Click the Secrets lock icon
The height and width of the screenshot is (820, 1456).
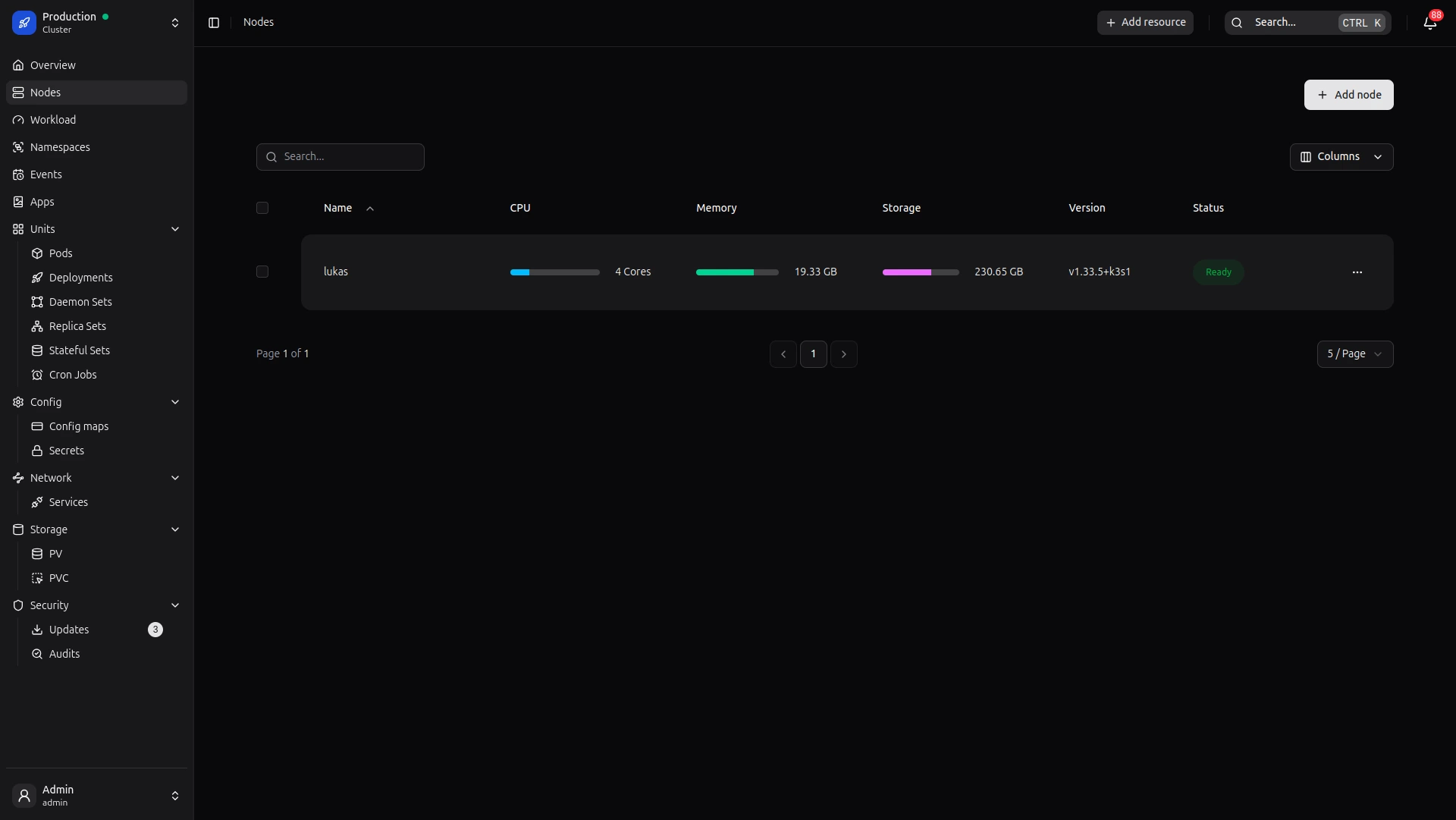(x=37, y=451)
